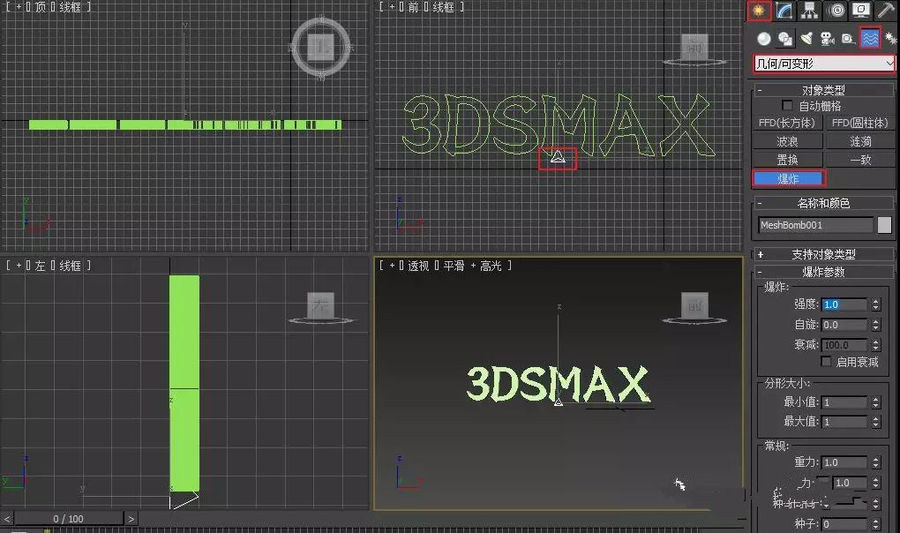900x533 pixels.
Task: Open the Hierarchy command panel tab
Action: [809, 10]
